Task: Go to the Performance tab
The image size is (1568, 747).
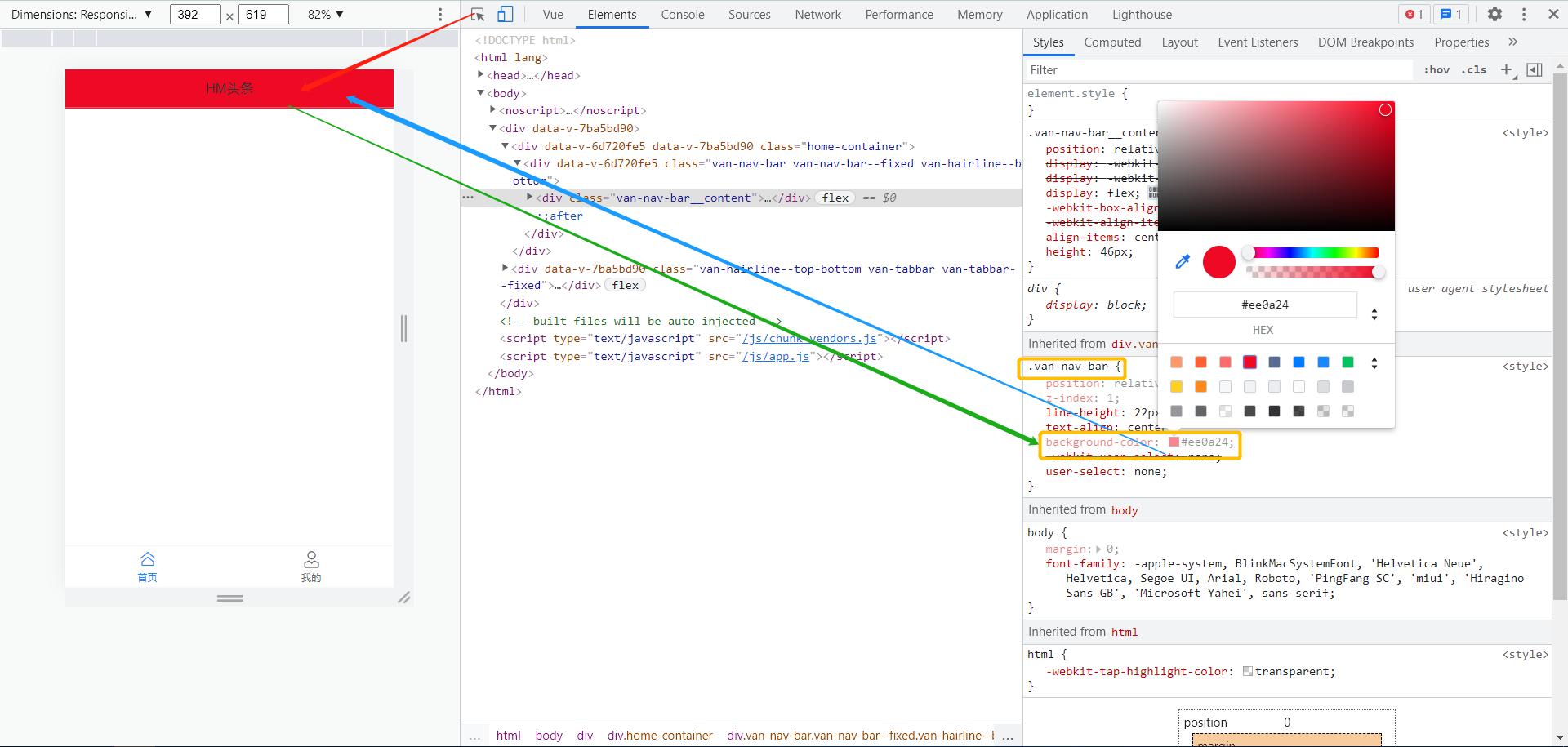Action: (x=899, y=14)
